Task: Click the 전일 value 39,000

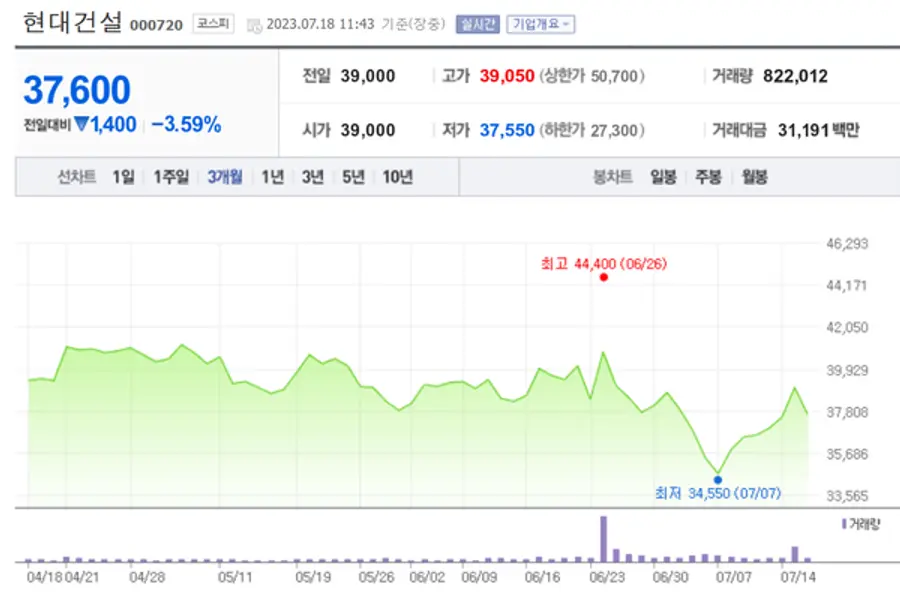Action: click(368, 76)
